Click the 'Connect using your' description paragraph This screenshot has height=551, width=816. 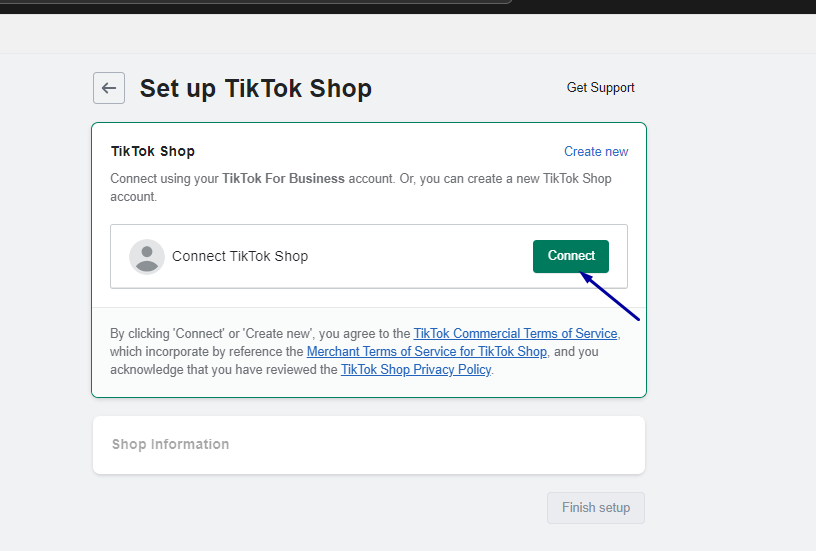[x=361, y=187]
